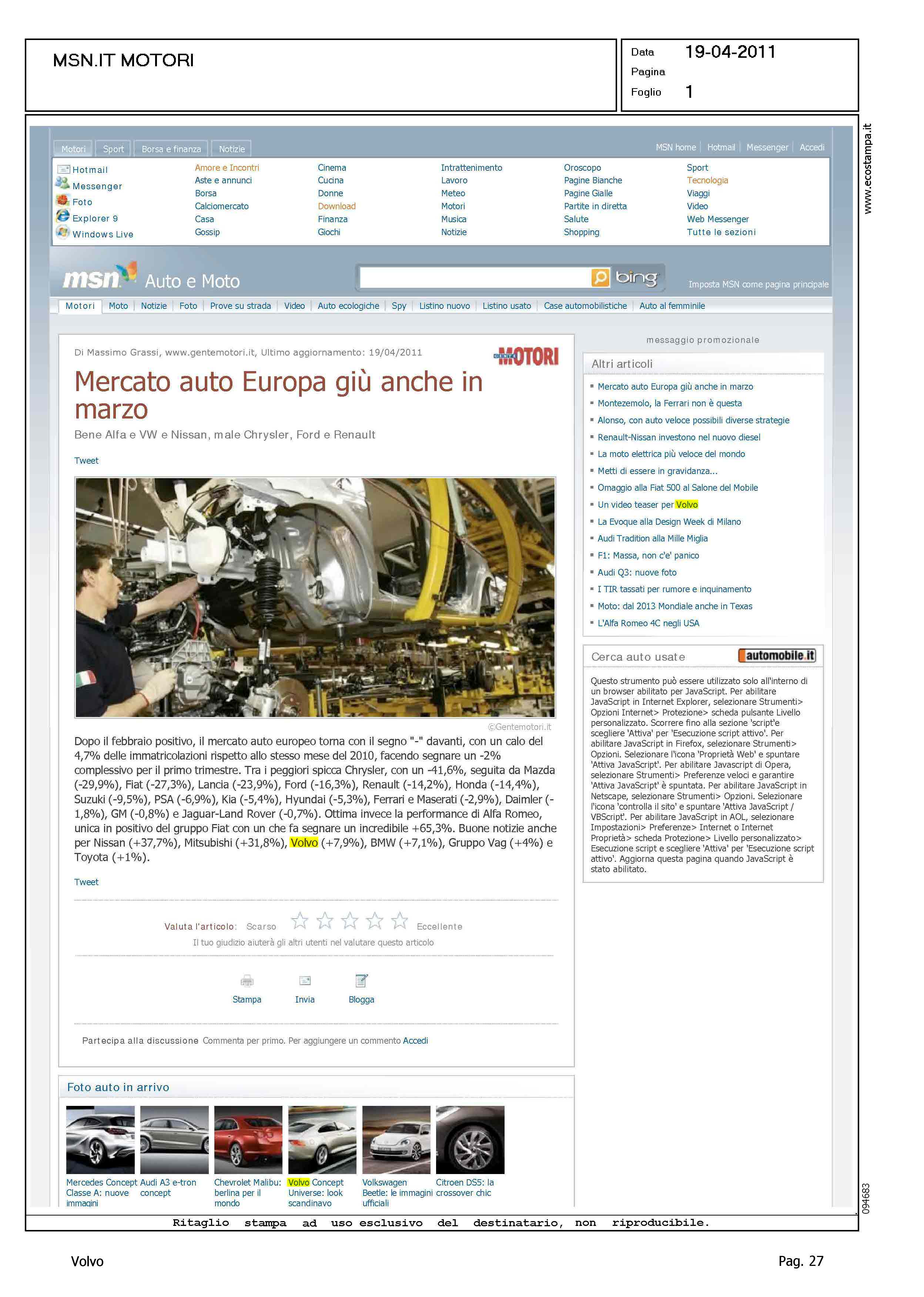Click the Stampa printer icon
Screen dimensions: 924x1297
tap(247, 981)
